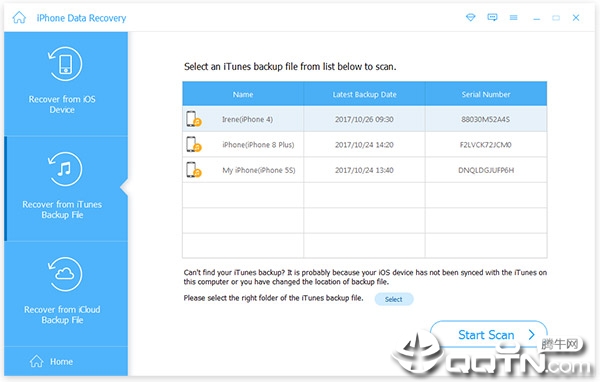Click backup date 2017/10/24 14:20
Screen dimensions: 600x382
(364, 145)
